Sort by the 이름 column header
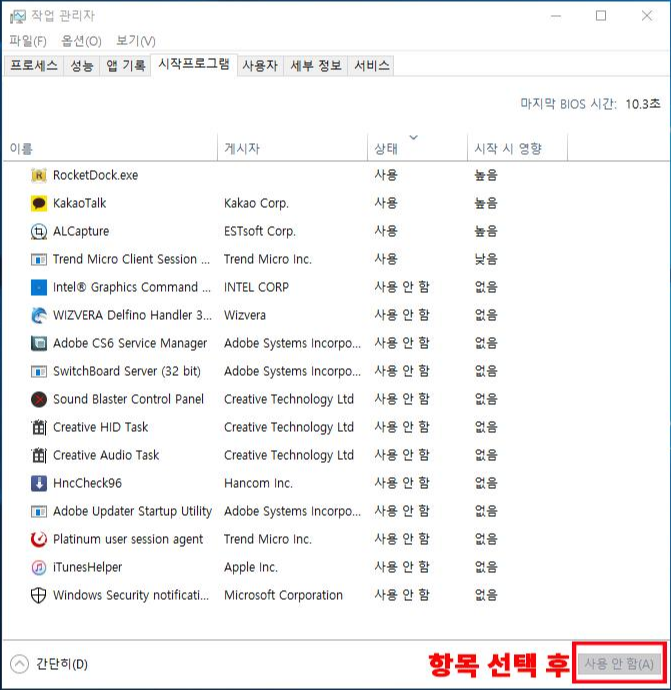Screen dimensions: 671x690 click(110, 148)
